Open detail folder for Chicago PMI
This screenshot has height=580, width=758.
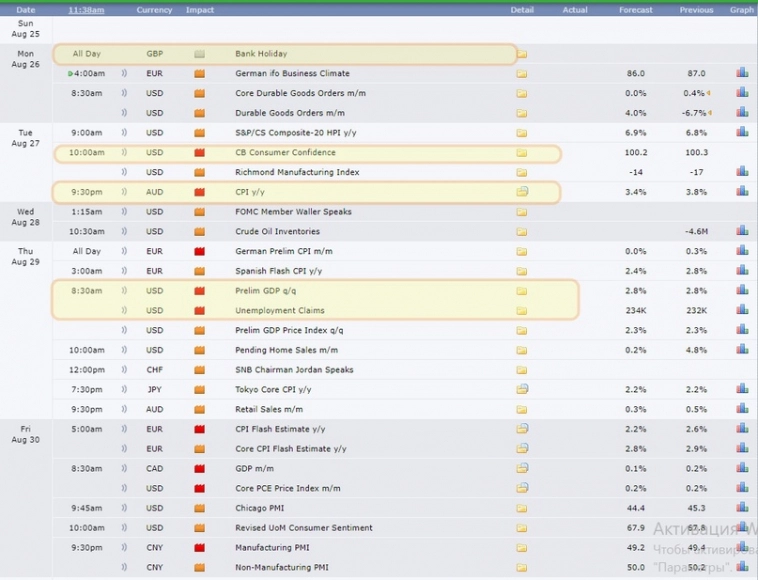522,508
